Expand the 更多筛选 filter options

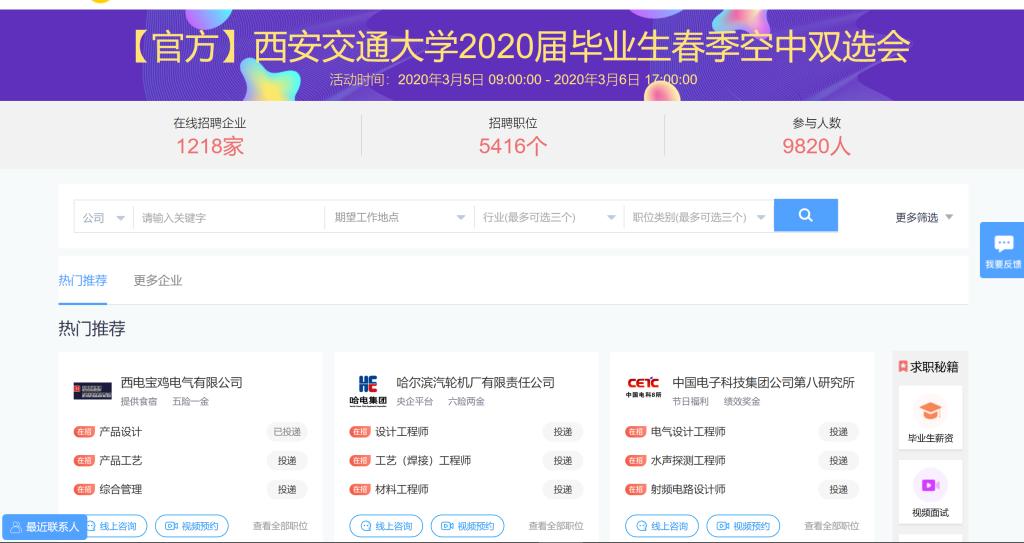point(923,218)
